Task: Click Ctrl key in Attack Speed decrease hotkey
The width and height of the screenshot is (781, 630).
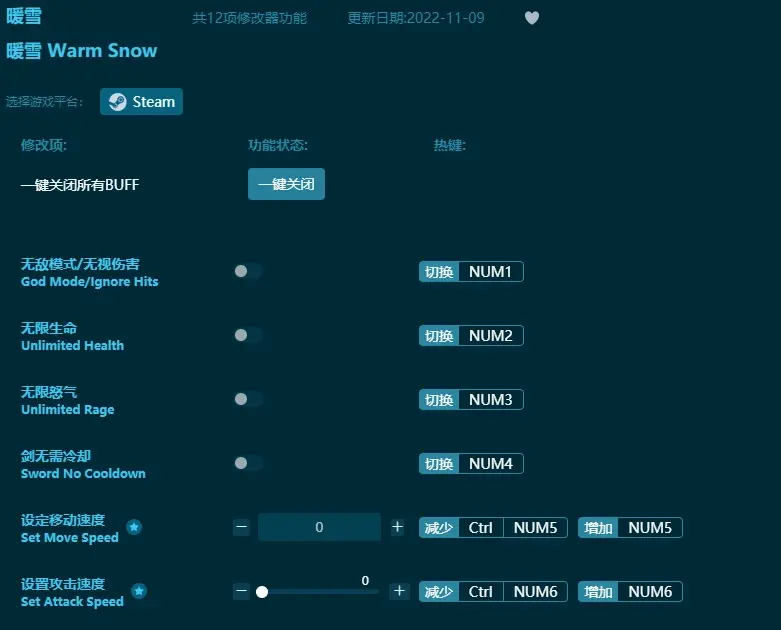Action: click(x=481, y=592)
